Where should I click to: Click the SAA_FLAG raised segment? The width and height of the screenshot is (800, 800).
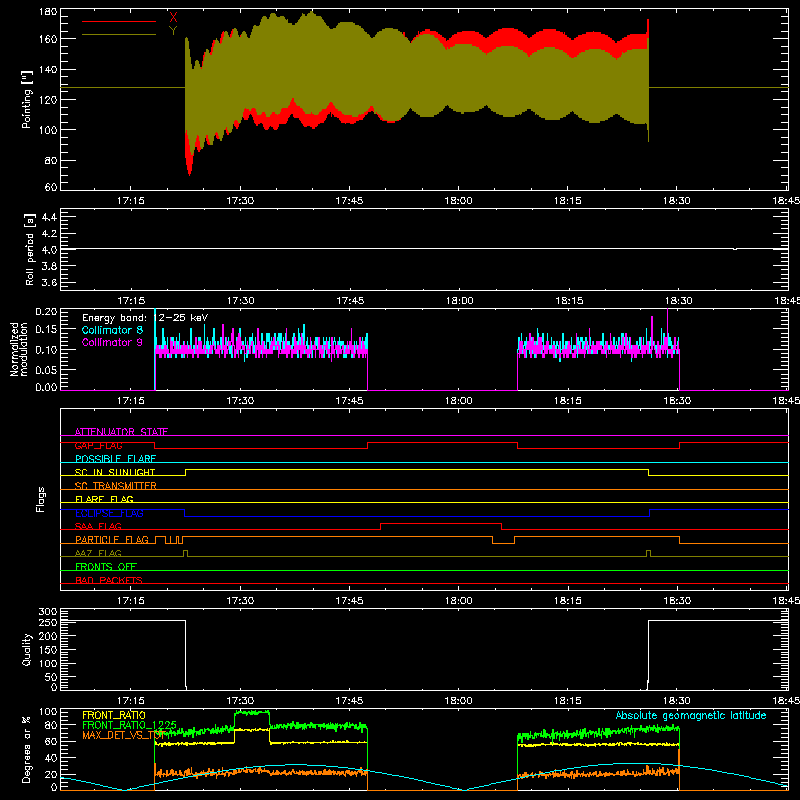pos(441,524)
